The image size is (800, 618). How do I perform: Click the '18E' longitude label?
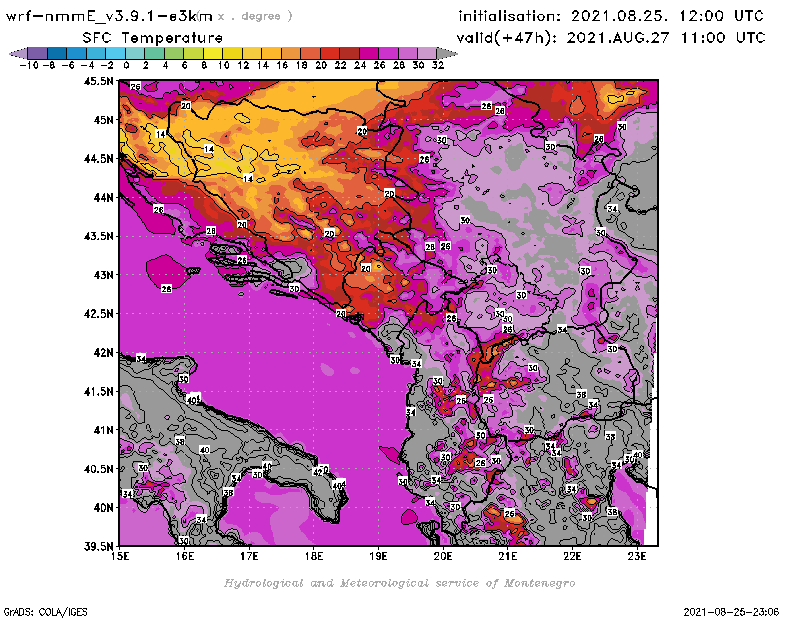[x=314, y=556]
